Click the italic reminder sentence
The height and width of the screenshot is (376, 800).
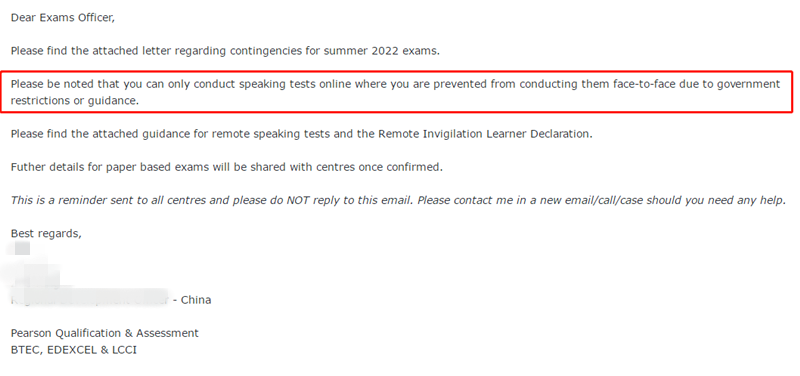398,200
